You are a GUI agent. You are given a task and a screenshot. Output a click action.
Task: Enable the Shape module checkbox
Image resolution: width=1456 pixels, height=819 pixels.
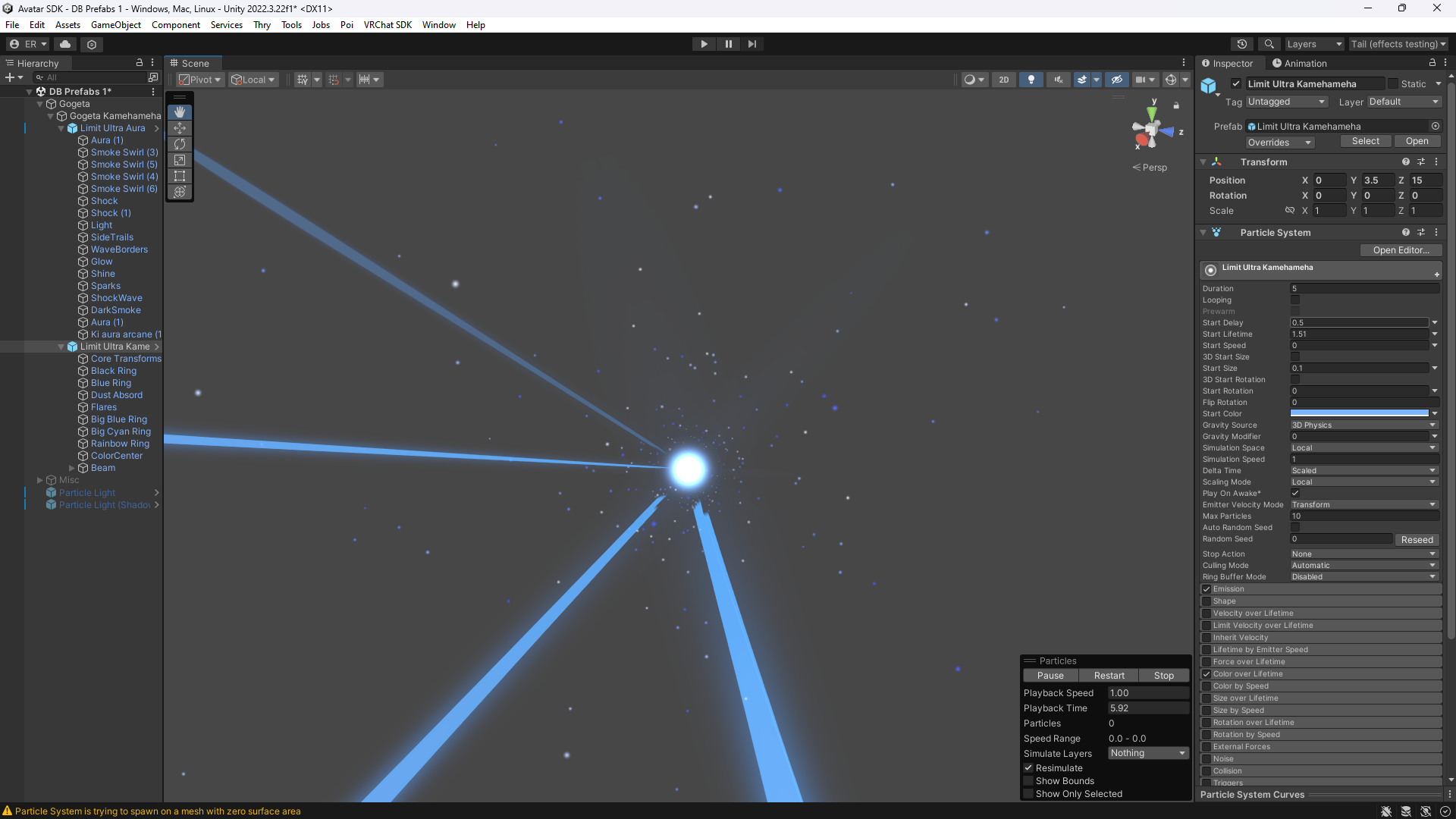coord(1207,601)
